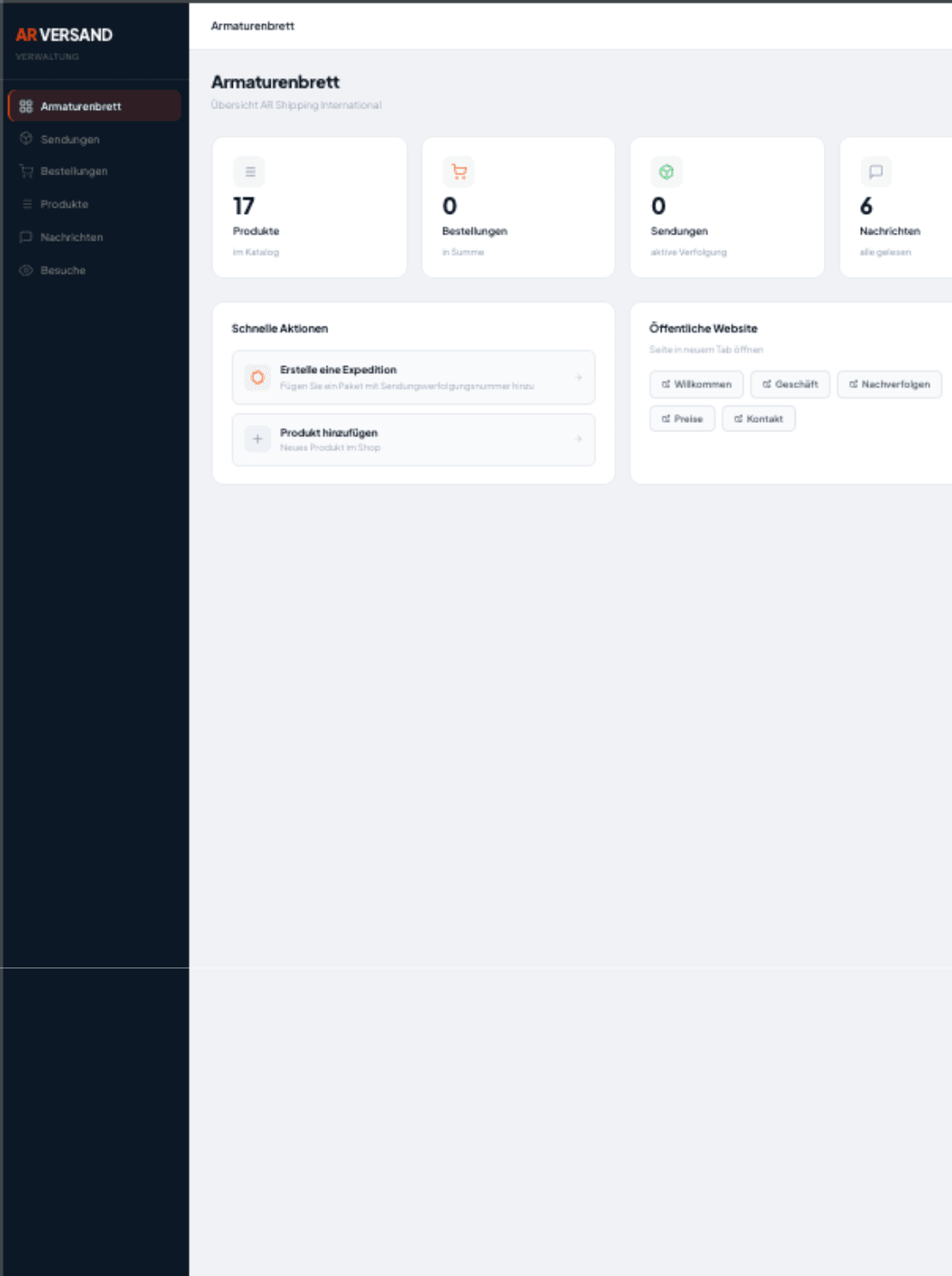Click the orange cart icon on Bestellungen card
The image size is (952, 1276).
pos(459,171)
